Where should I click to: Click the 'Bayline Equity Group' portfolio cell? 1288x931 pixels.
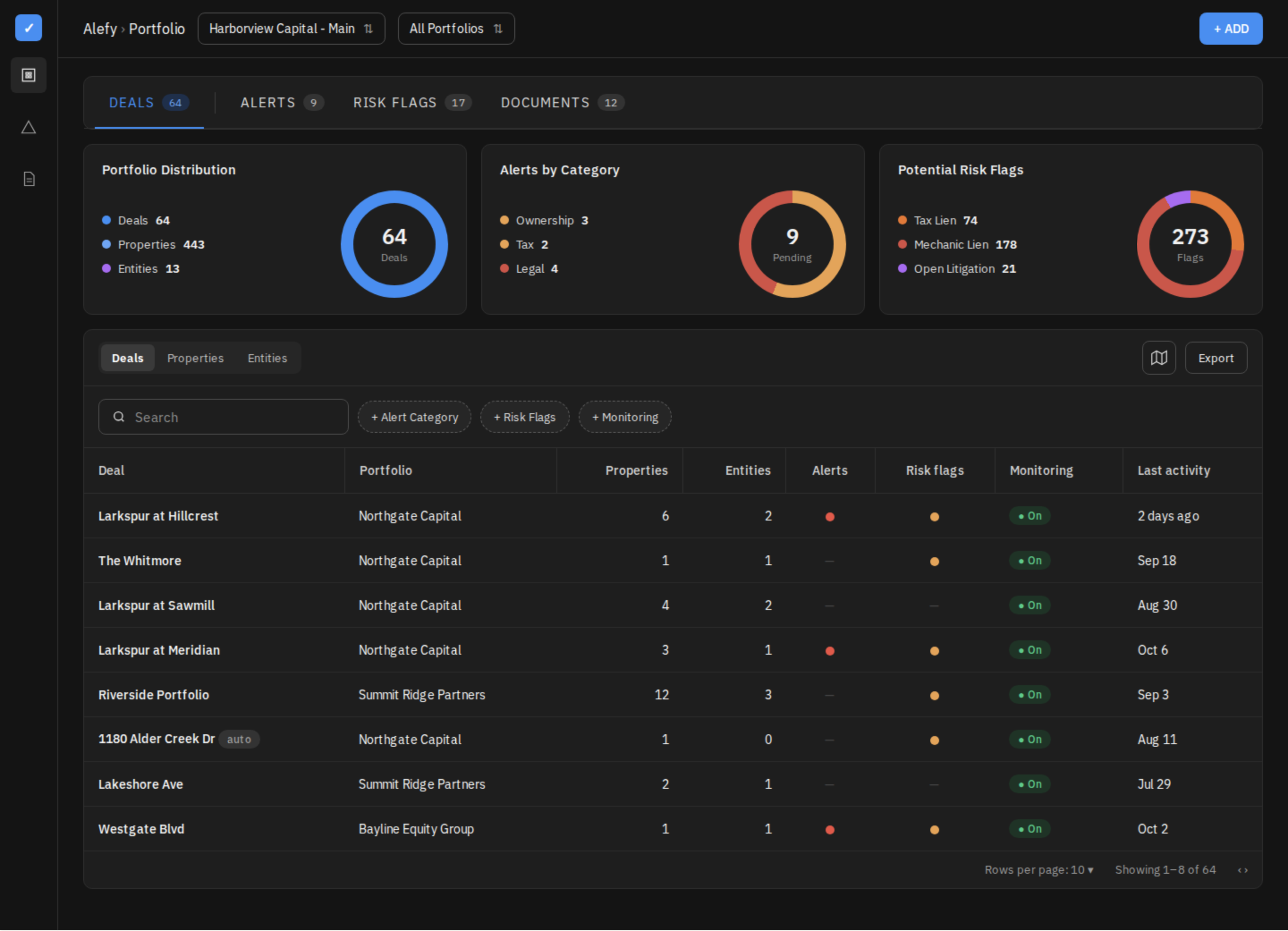tap(416, 829)
